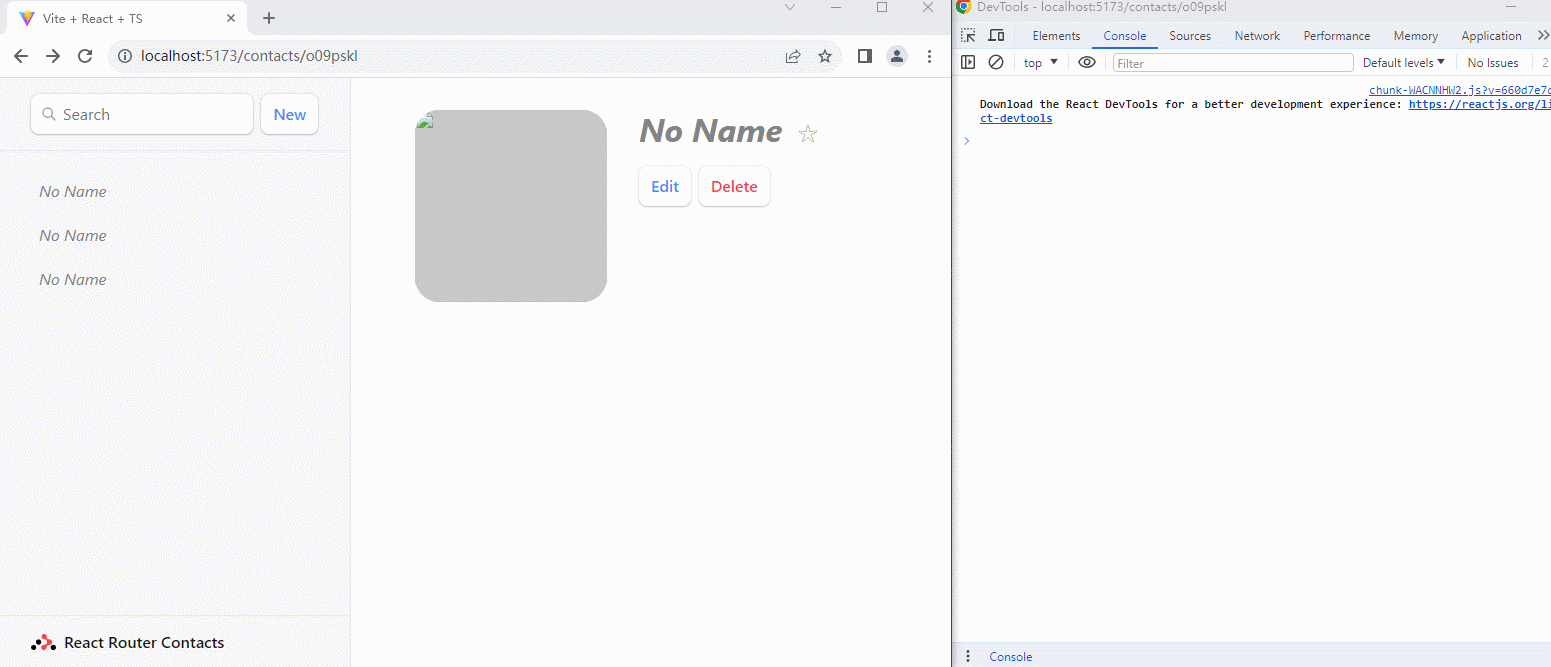Click the contact avatar placeholder image
Viewport: 1551px width, 667px height.
tap(511, 206)
